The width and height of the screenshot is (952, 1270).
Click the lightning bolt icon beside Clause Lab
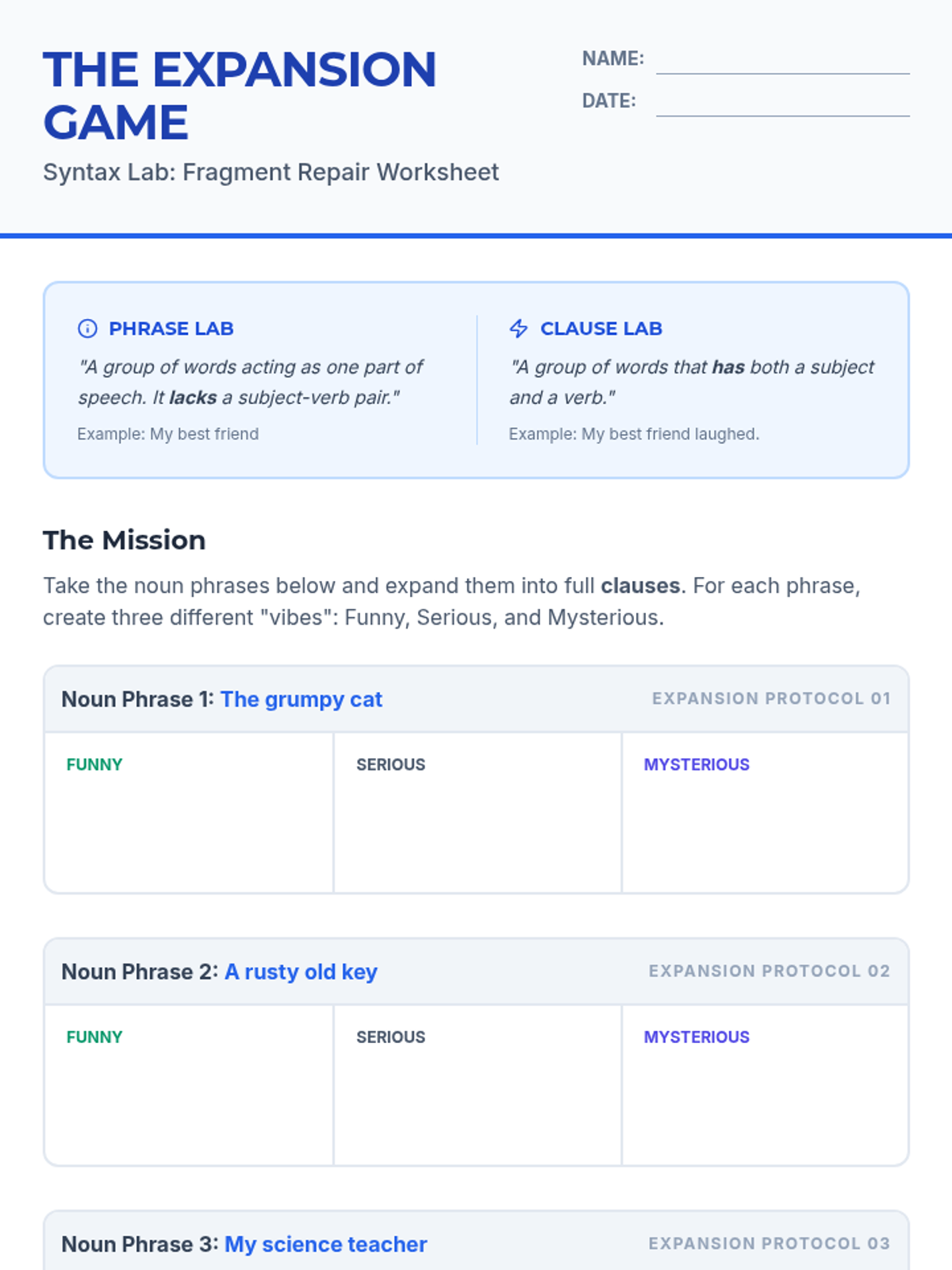point(519,329)
